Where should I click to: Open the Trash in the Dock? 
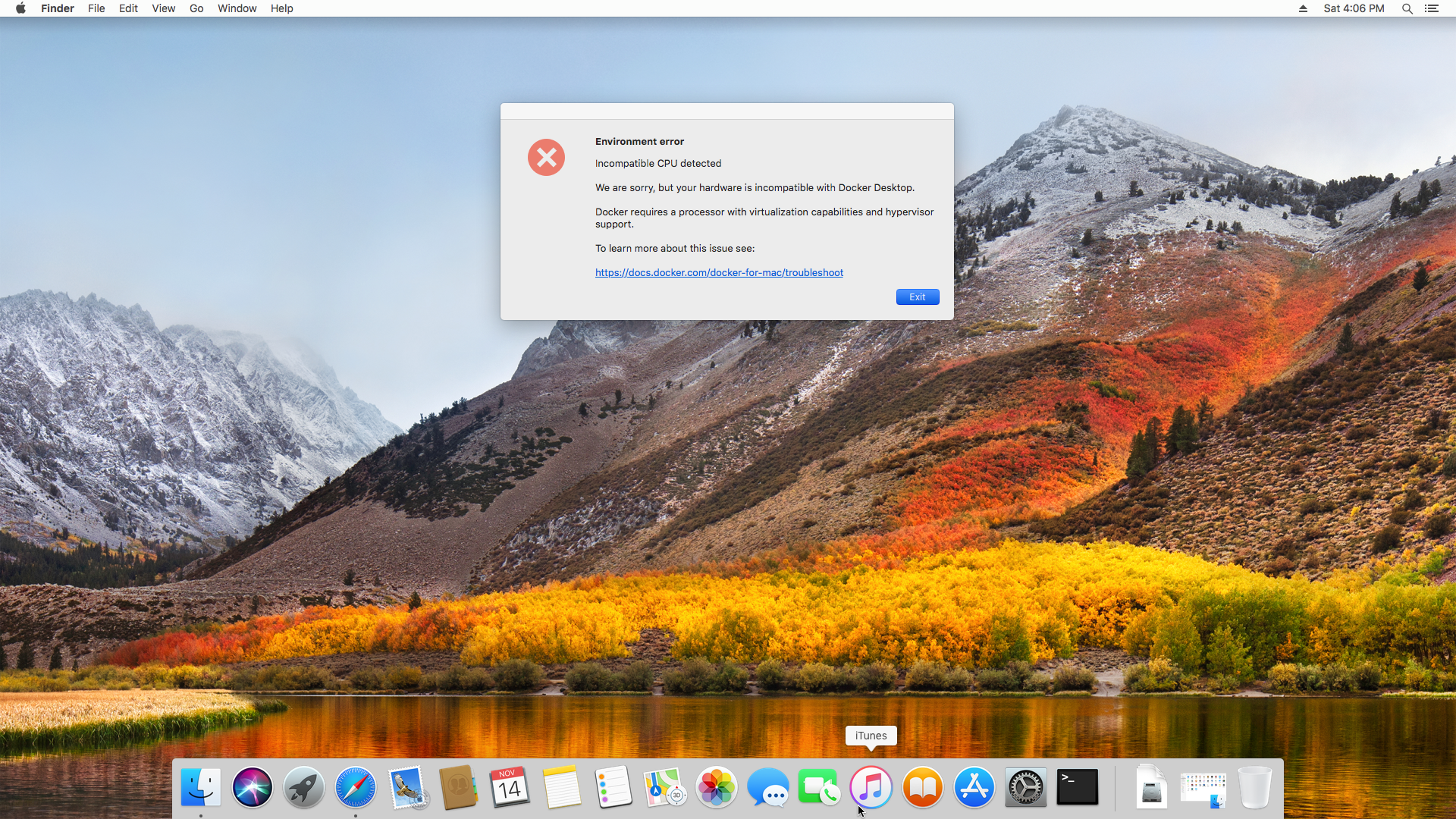click(1254, 787)
